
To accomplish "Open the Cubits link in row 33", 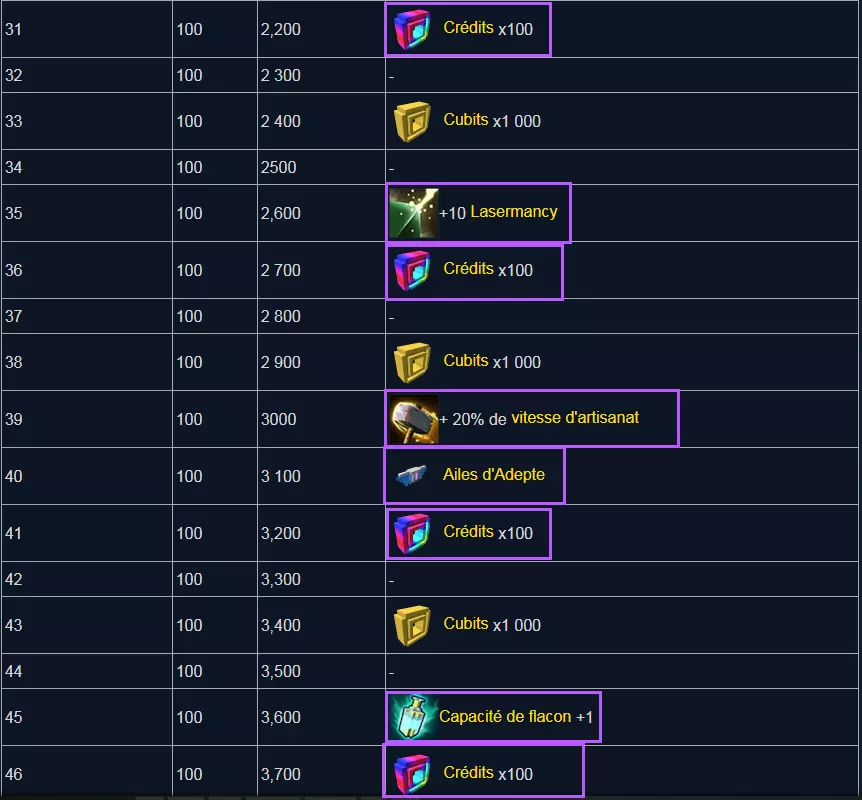I will (466, 120).
